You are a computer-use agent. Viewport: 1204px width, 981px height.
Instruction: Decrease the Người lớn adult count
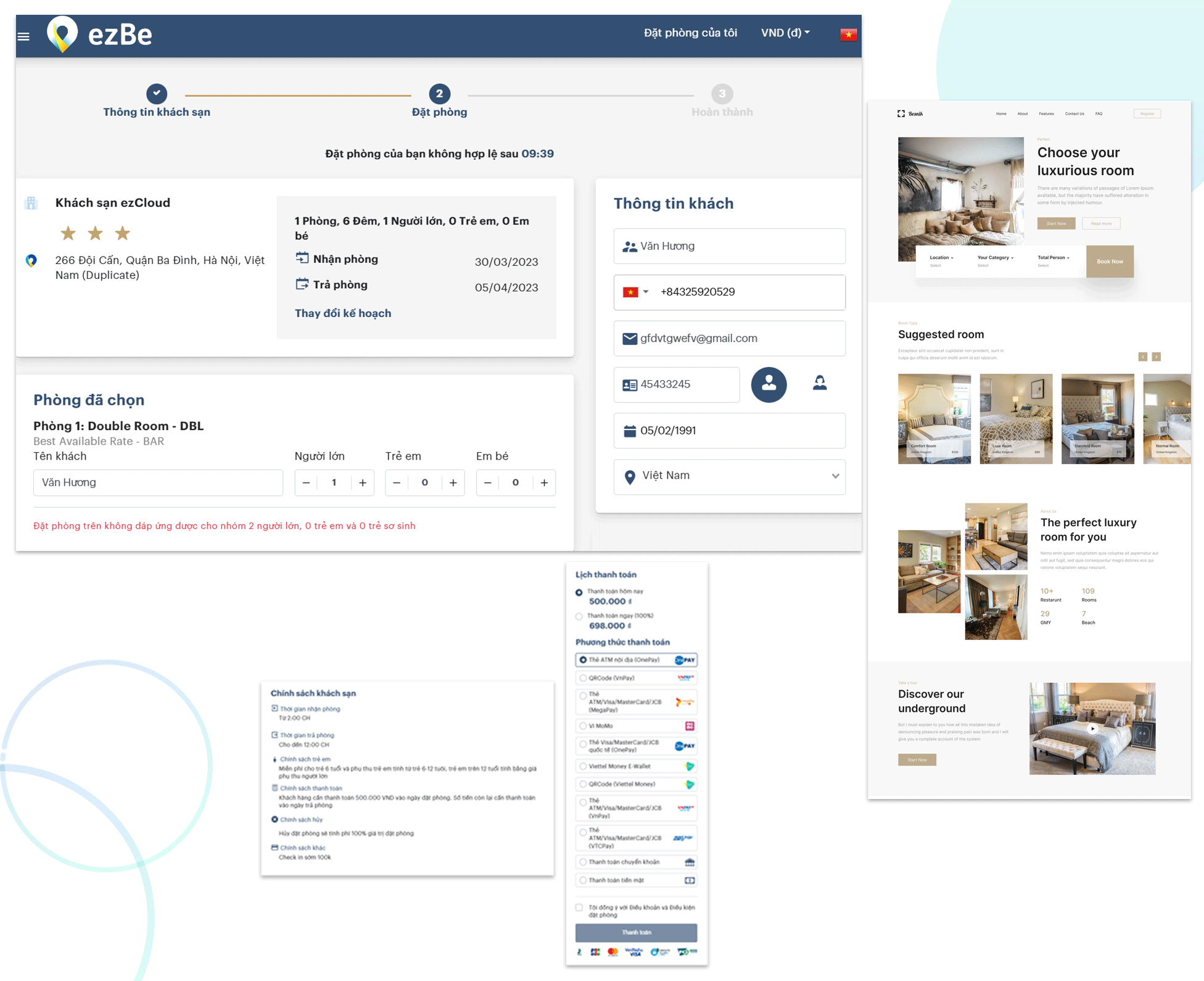click(306, 483)
